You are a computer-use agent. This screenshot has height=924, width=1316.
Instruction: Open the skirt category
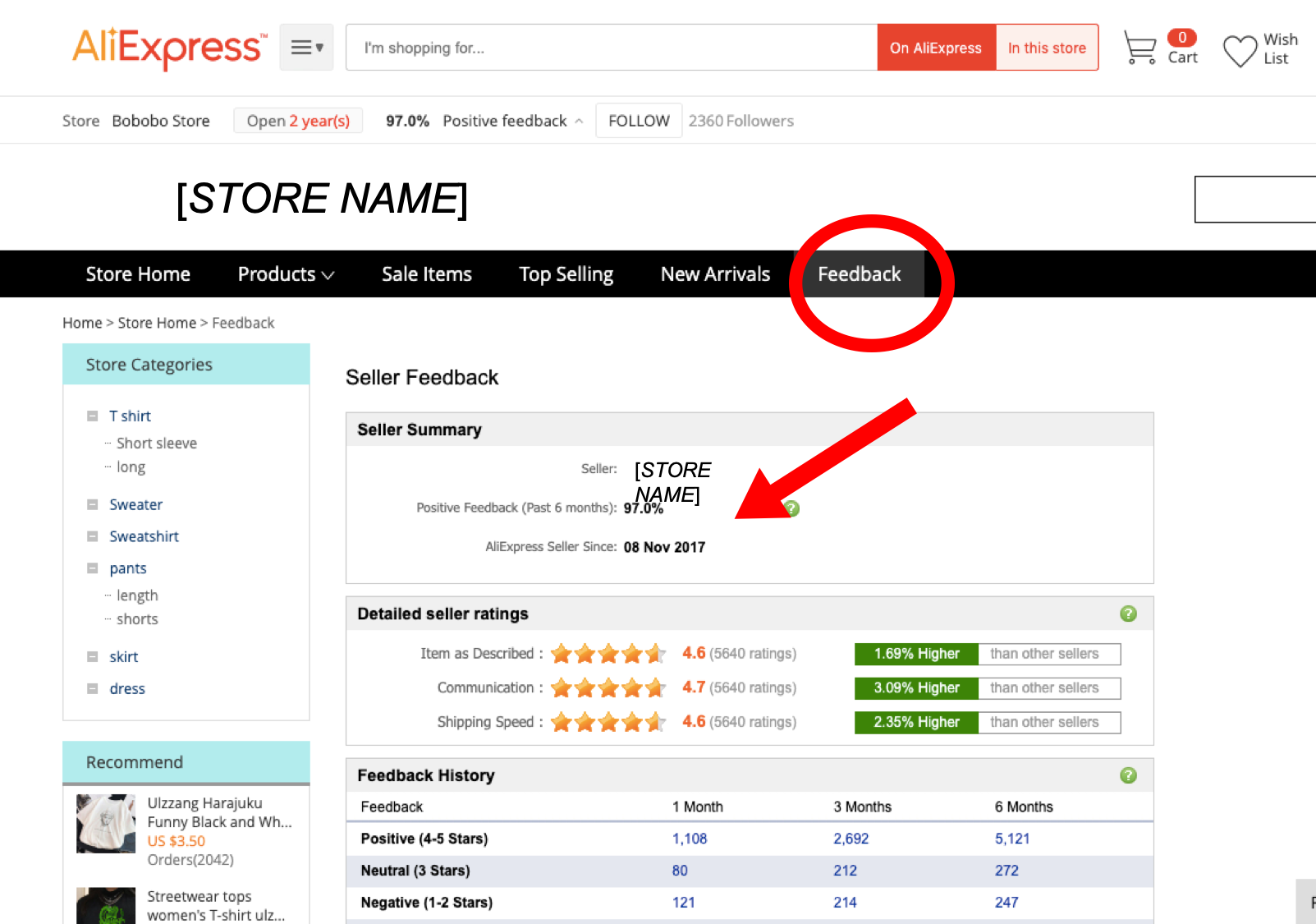pos(124,657)
